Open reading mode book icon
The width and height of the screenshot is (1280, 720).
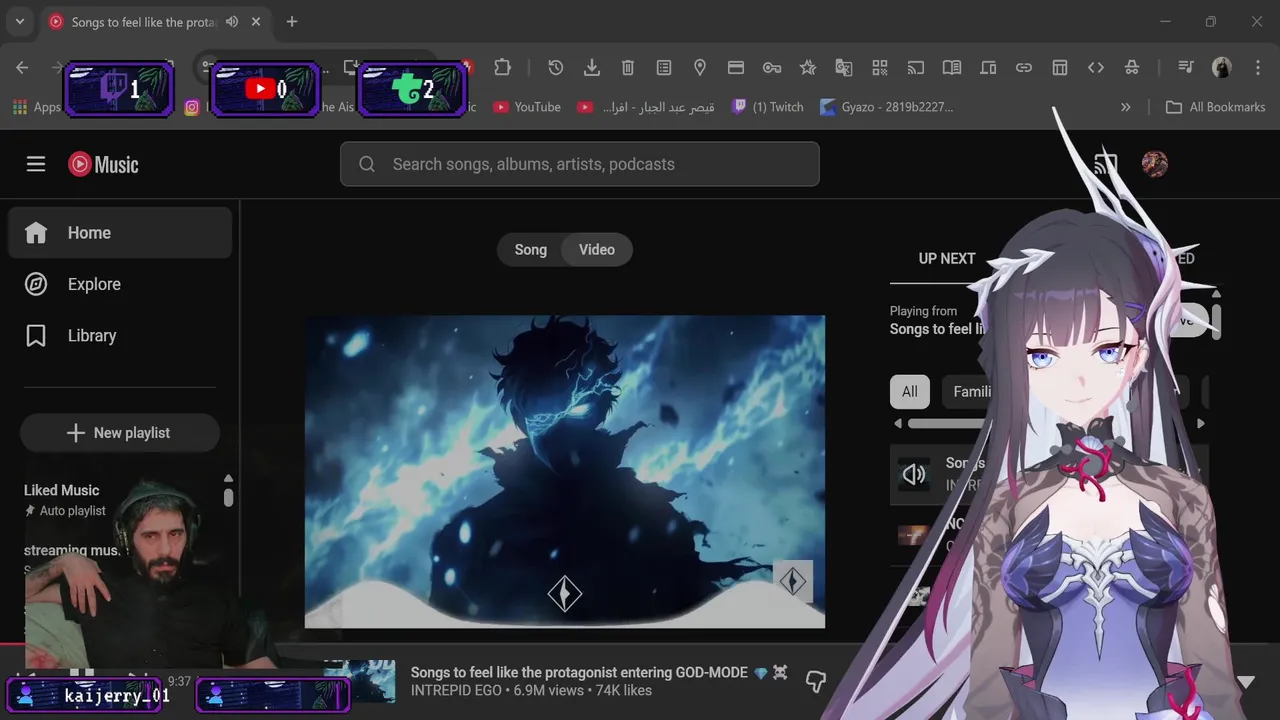(952, 67)
